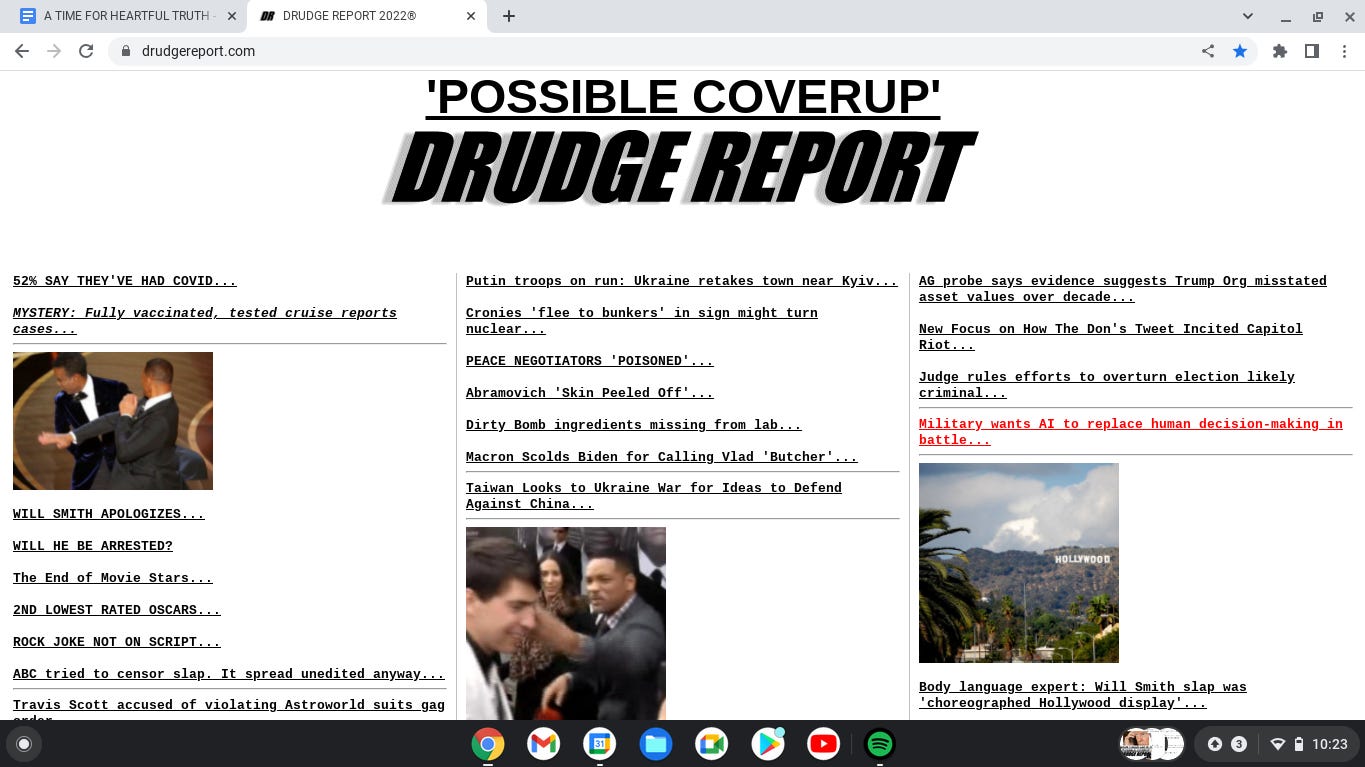Close the A TIME FOR HEARTFUL TRUTH tab
This screenshot has height=767, width=1365.
232,16
